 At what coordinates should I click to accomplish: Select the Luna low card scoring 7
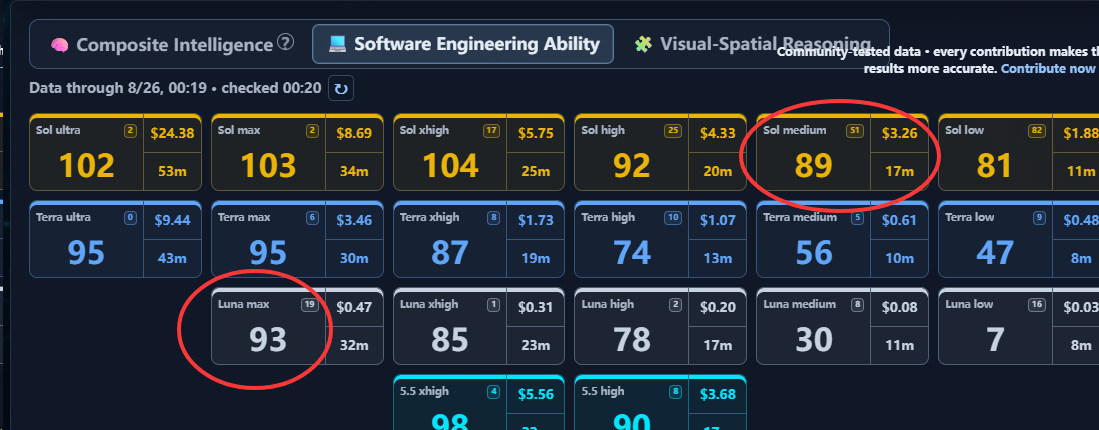click(x=1018, y=326)
